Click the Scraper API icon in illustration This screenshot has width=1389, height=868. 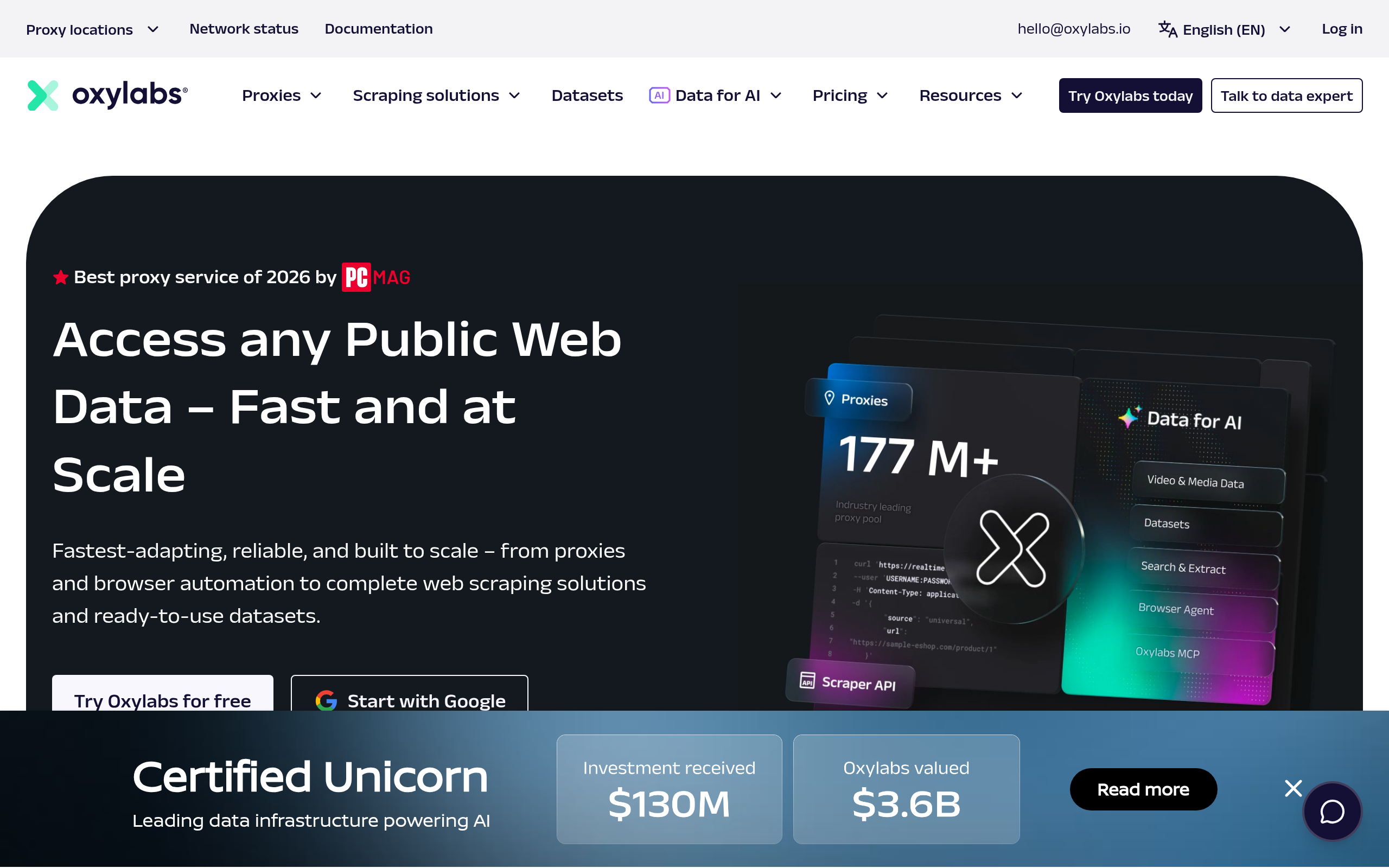pos(807,680)
